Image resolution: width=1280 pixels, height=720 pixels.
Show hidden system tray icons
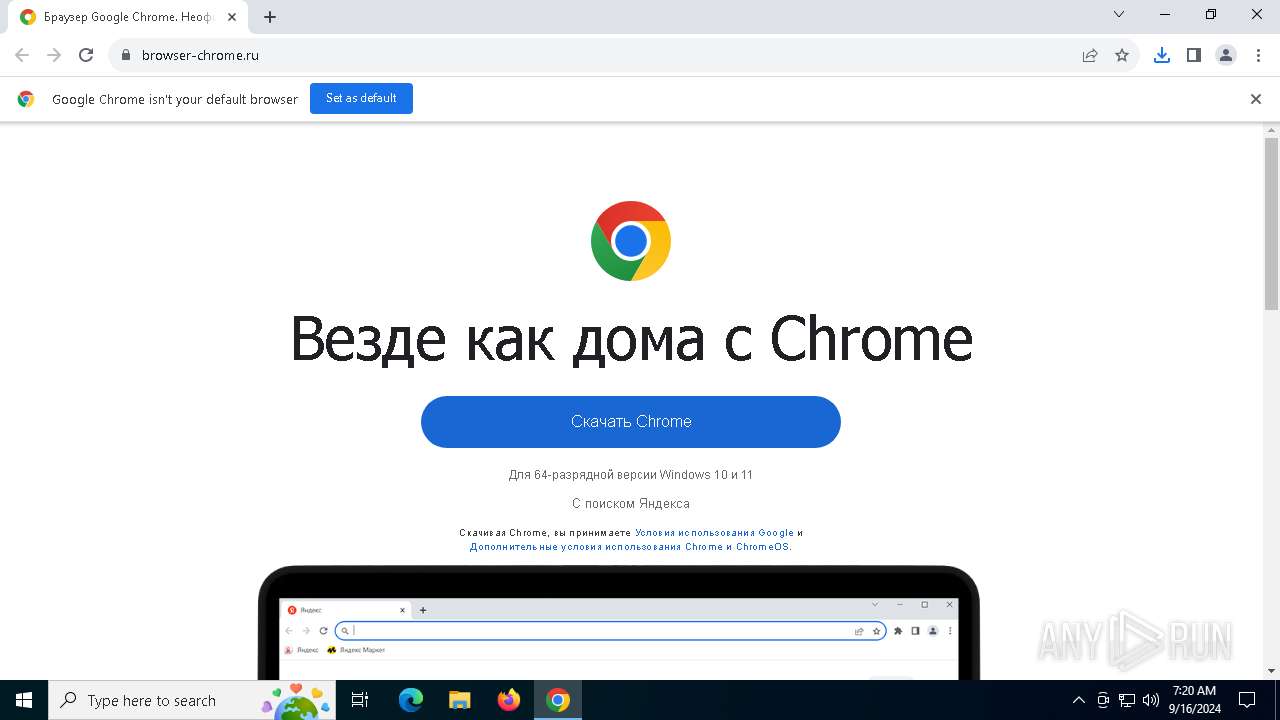1078,700
